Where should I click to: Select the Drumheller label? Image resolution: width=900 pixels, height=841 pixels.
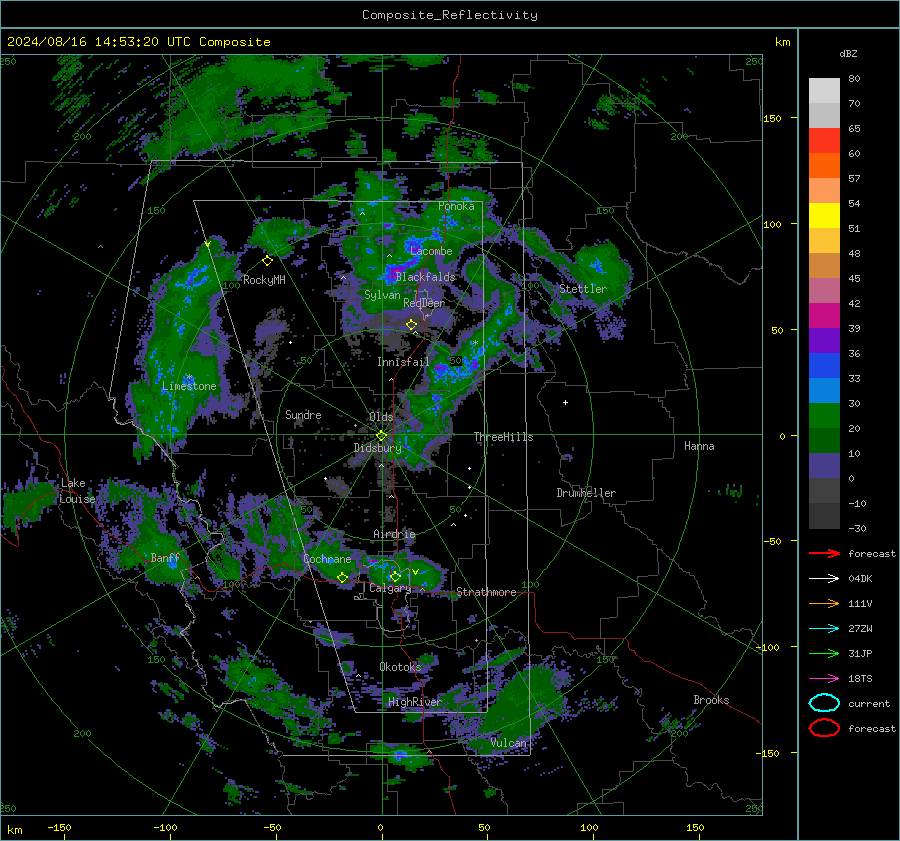click(x=586, y=493)
